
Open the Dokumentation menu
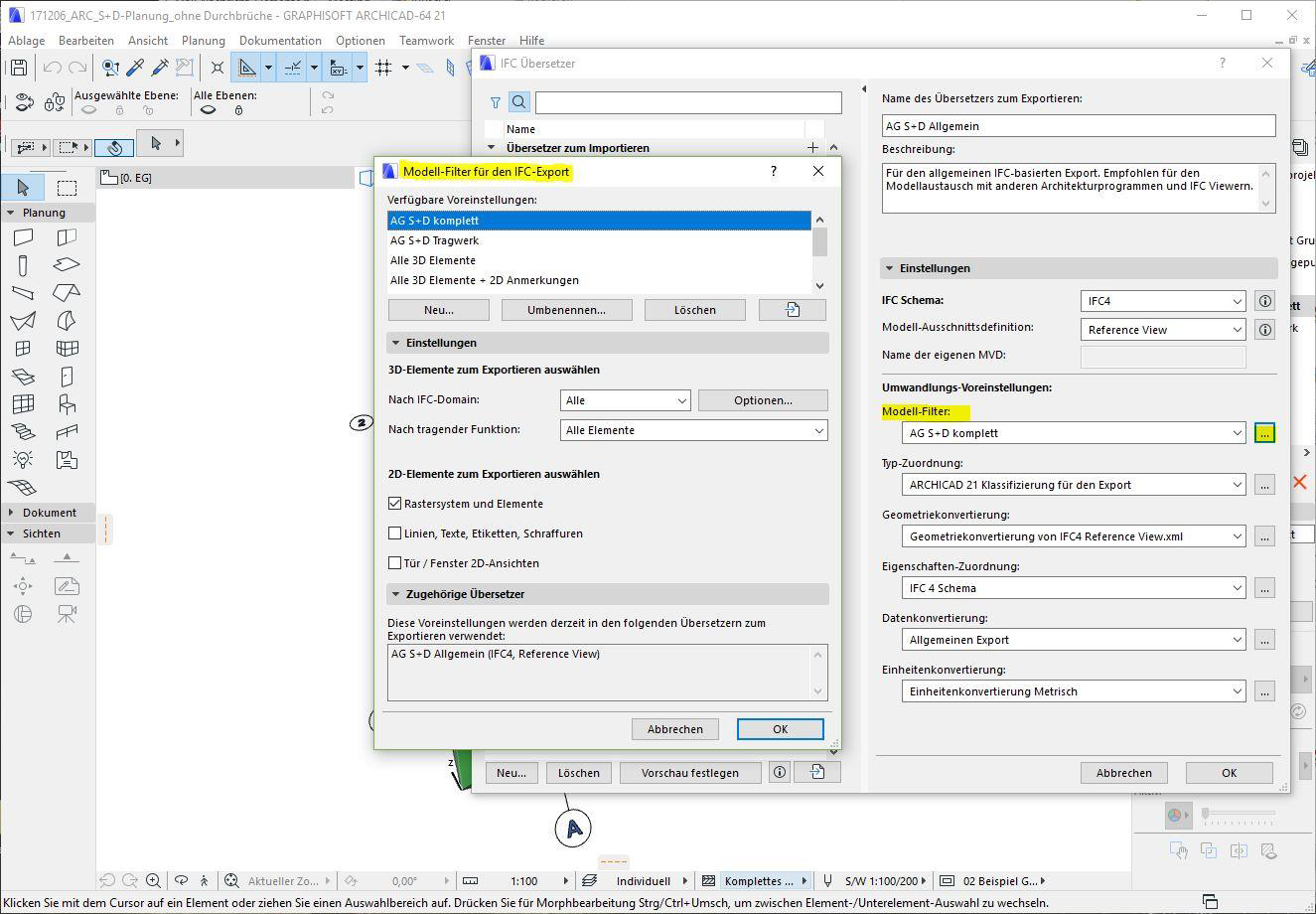[x=280, y=41]
